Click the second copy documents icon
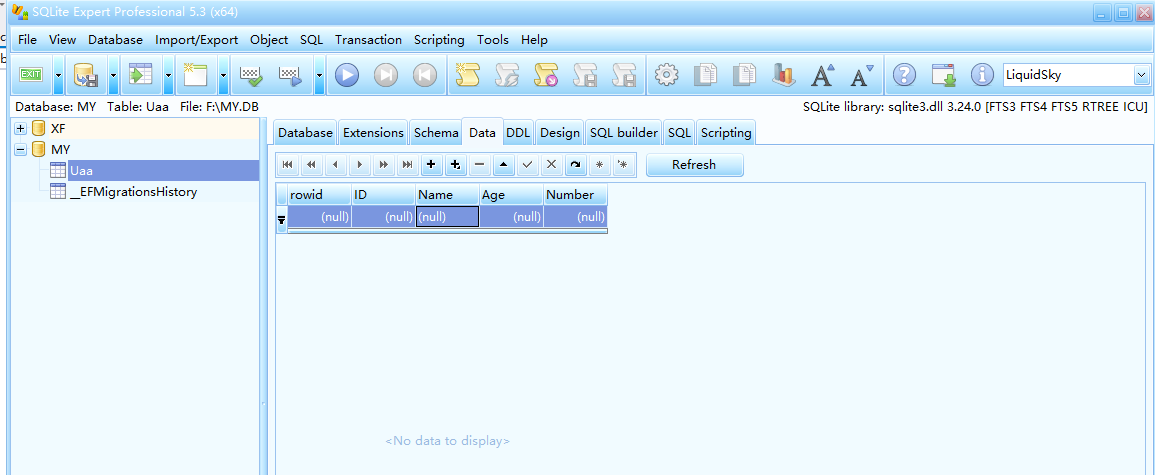 click(x=745, y=74)
